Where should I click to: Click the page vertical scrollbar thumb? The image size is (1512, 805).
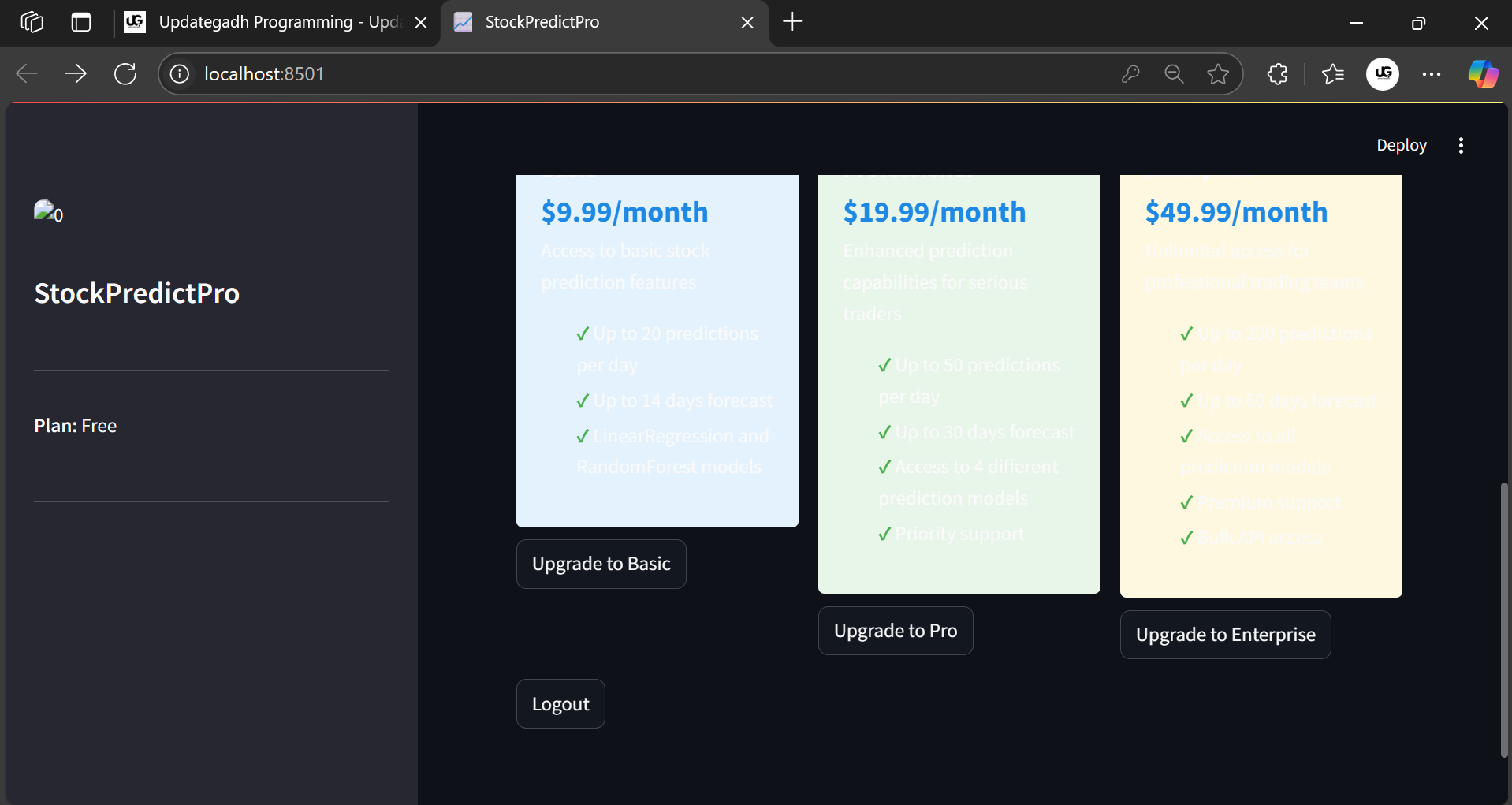[x=1504, y=620]
